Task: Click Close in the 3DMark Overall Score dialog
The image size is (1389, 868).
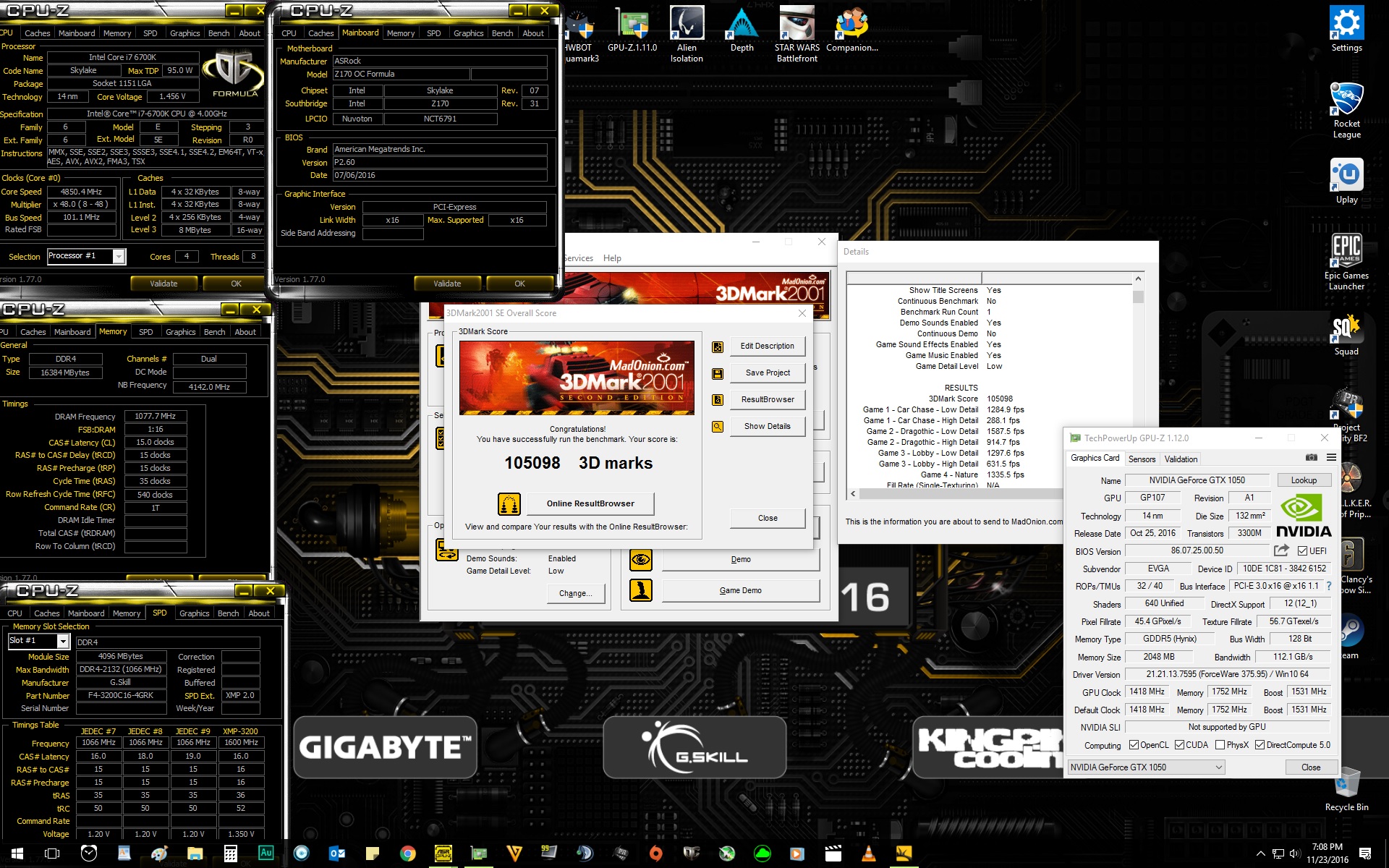Action: (768, 518)
